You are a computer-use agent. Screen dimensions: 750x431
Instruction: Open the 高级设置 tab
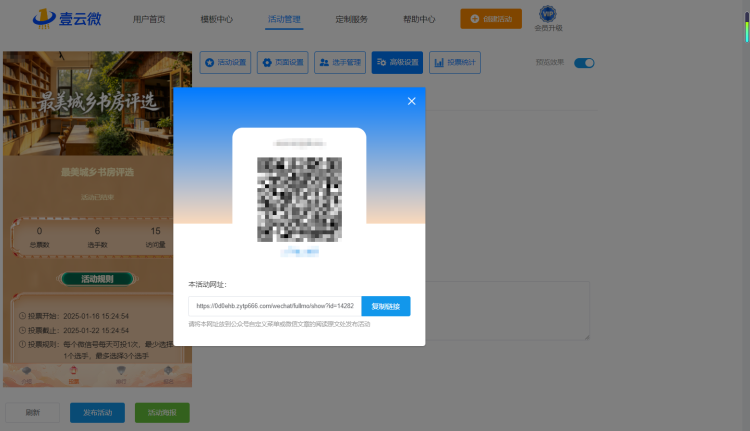click(397, 63)
